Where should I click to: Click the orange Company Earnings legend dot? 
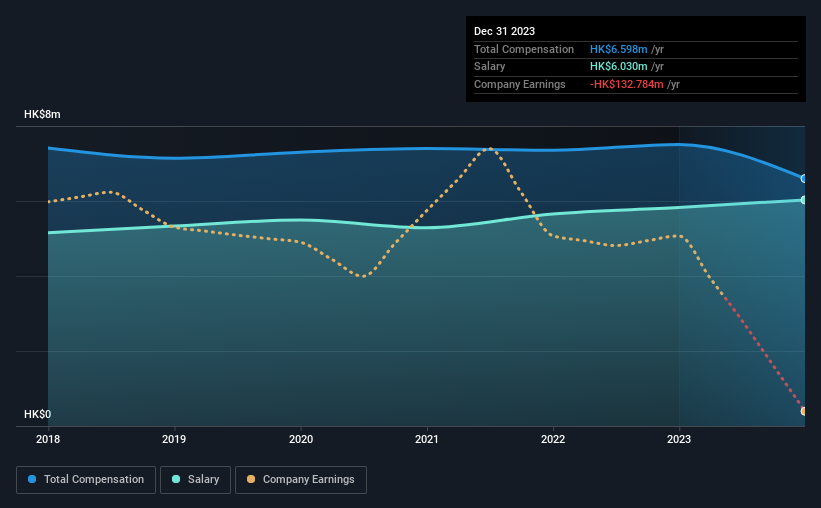[251, 479]
